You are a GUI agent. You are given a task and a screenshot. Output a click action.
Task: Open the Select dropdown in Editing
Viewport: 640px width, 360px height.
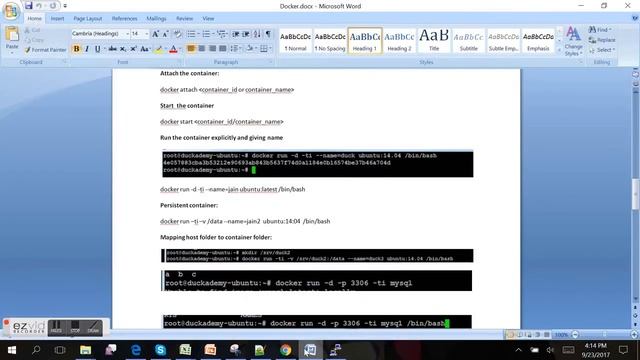click(602, 50)
